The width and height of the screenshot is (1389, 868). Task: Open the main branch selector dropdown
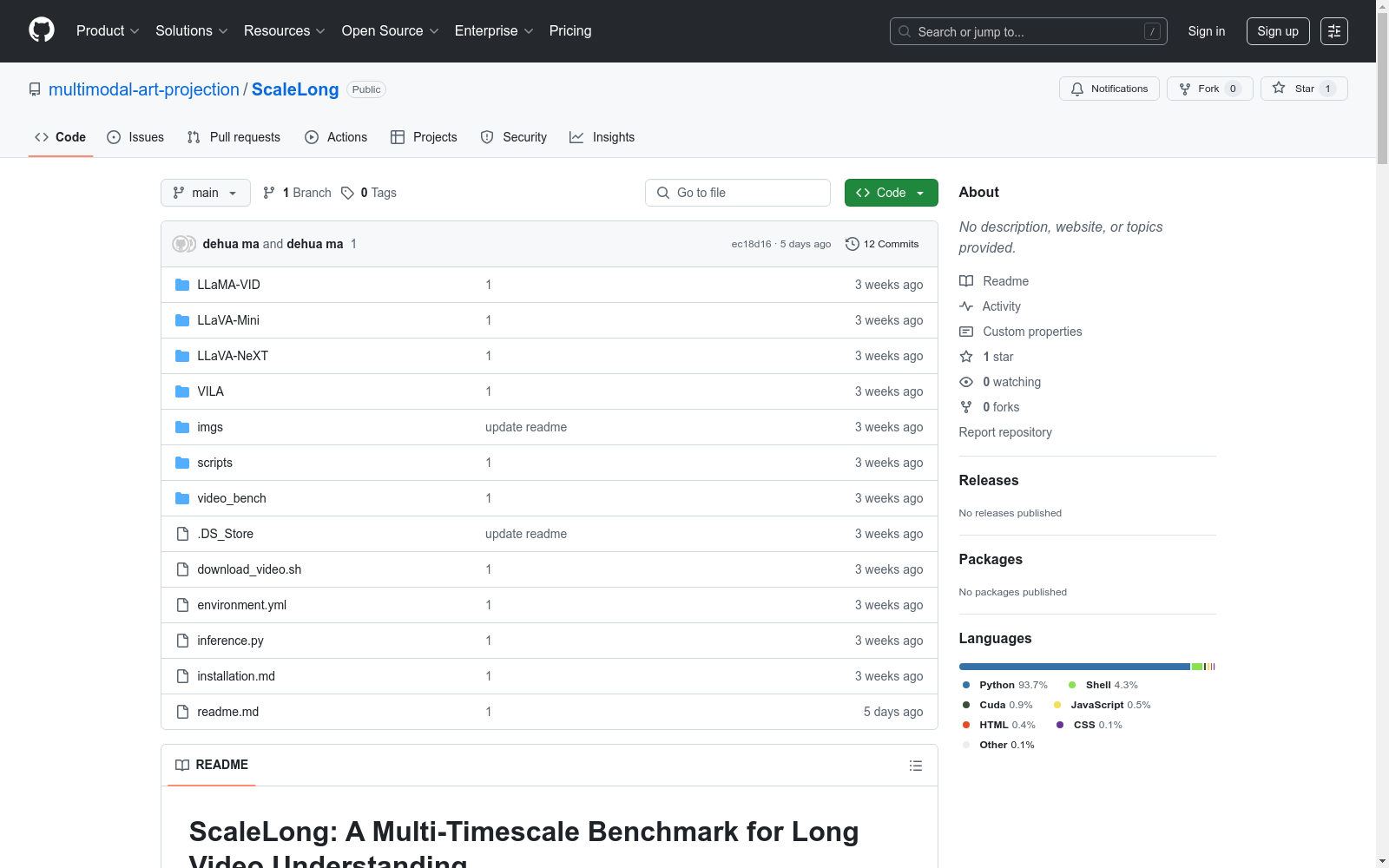[206, 193]
